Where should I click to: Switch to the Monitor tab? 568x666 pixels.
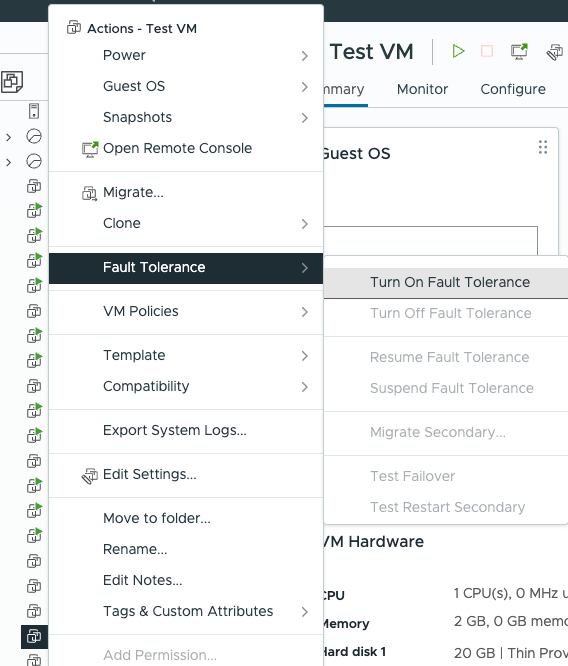tap(422, 89)
